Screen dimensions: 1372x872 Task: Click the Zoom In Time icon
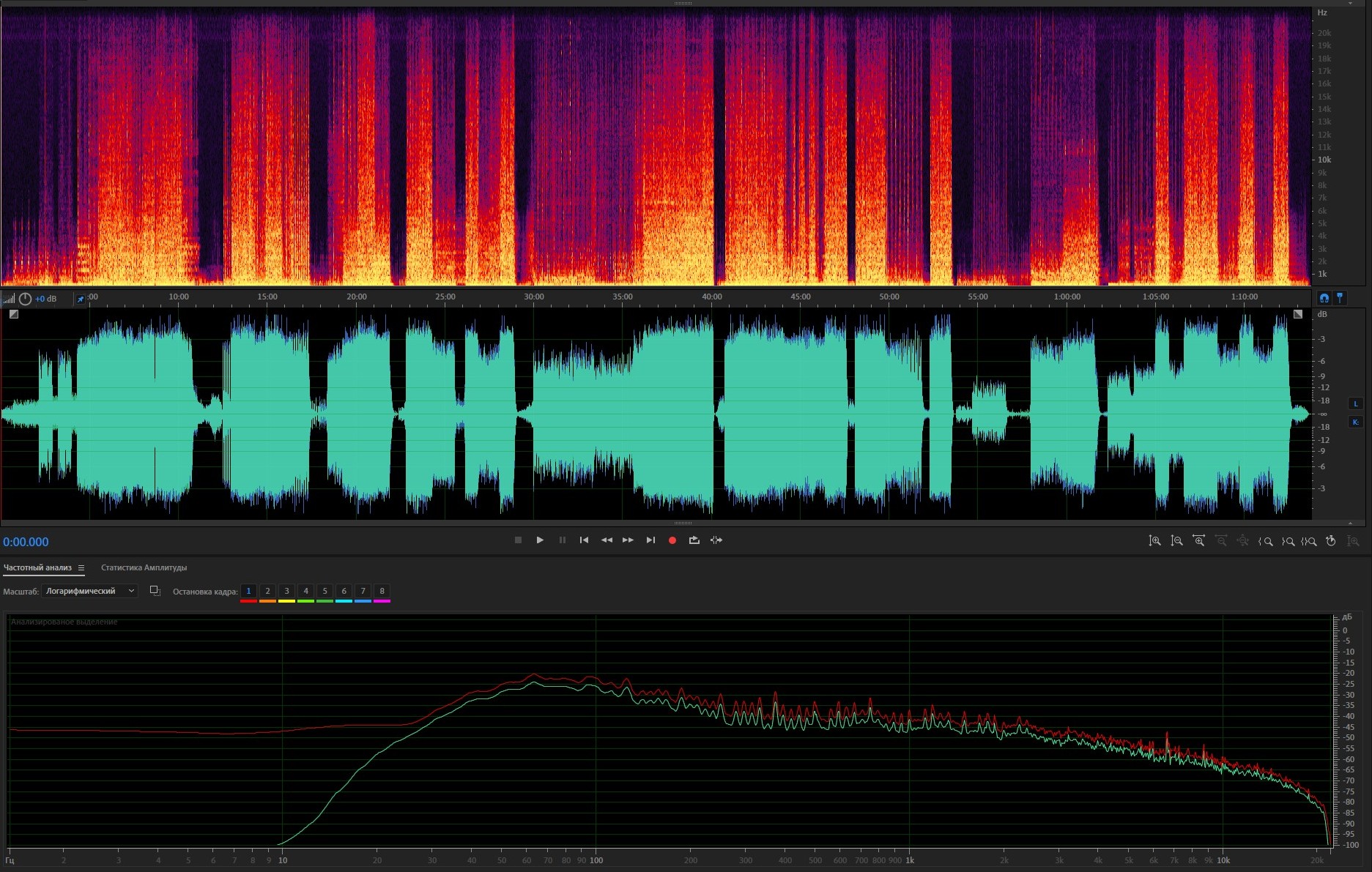(x=1198, y=541)
